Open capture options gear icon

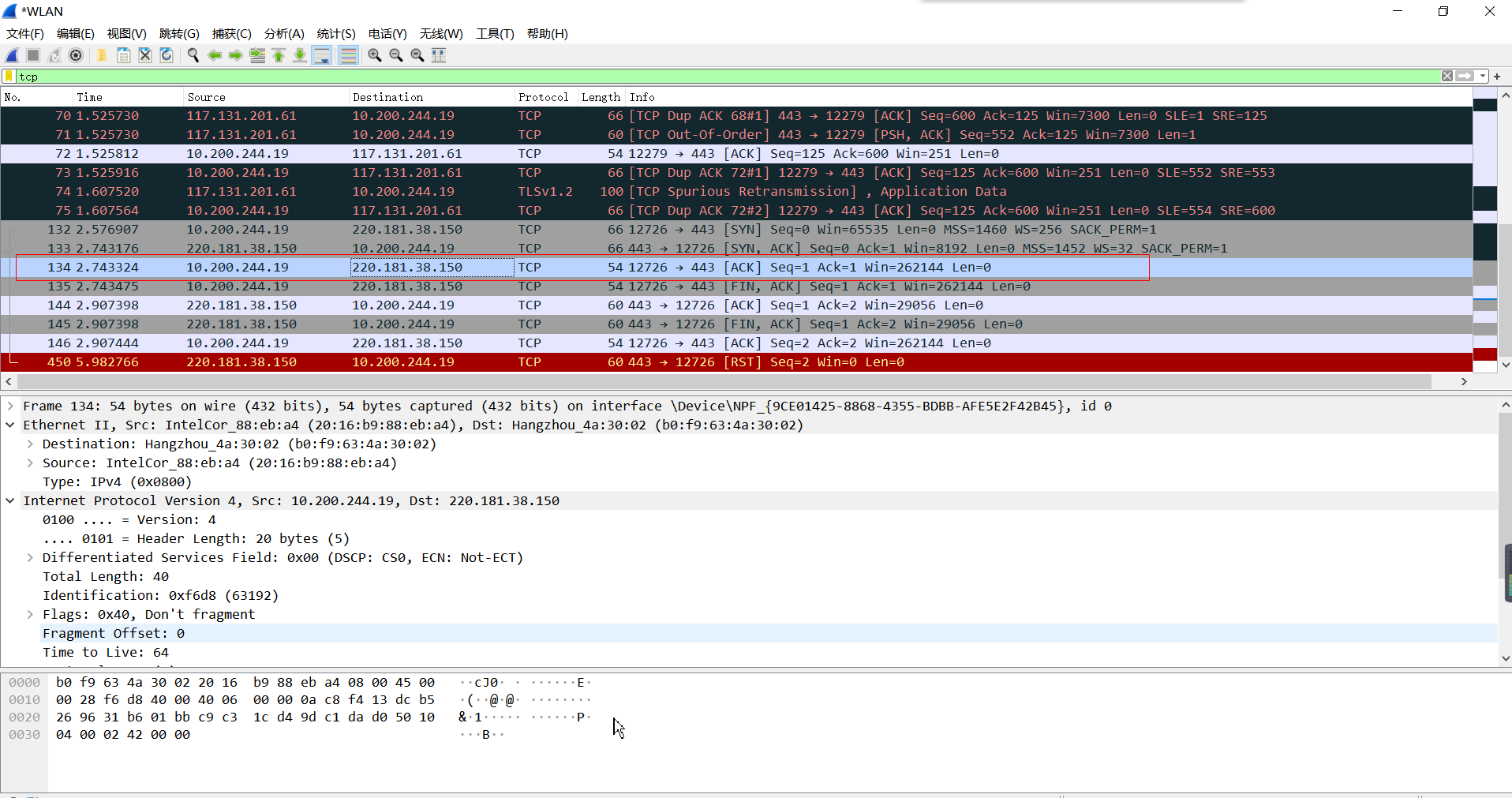pos(76,55)
